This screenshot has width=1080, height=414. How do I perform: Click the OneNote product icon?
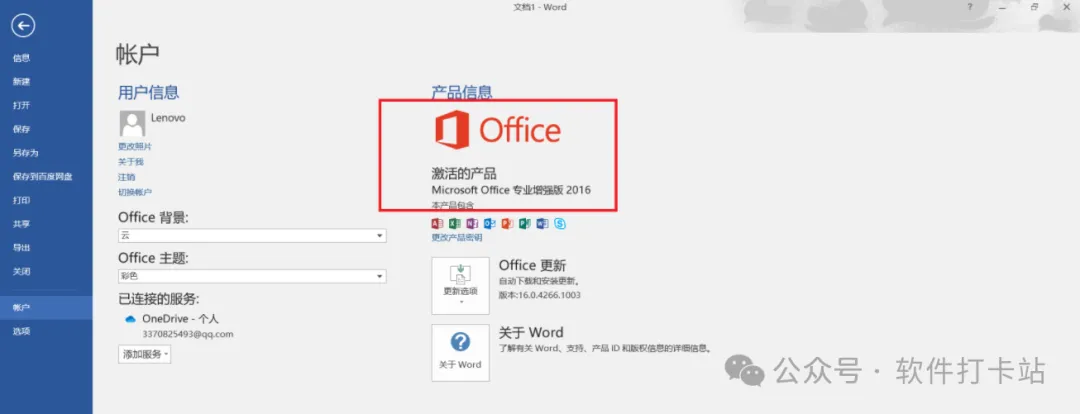(x=472, y=223)
